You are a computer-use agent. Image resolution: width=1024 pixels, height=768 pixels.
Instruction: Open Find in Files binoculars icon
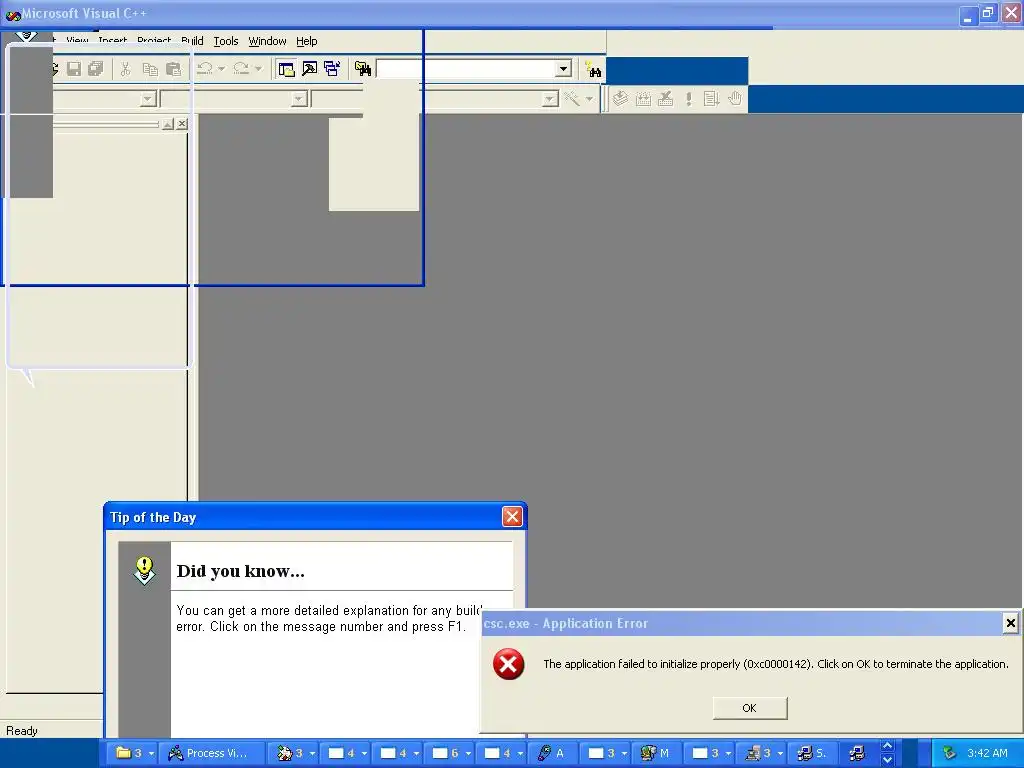363,69
